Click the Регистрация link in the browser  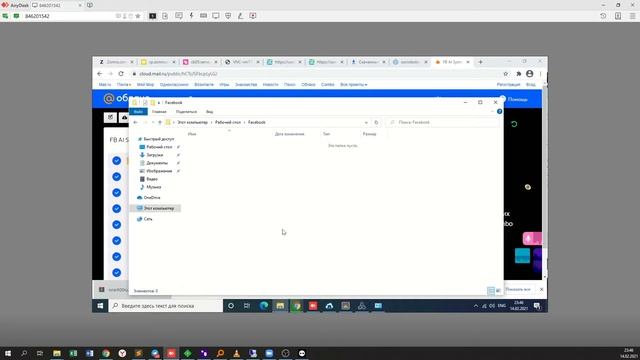point(508,84)
